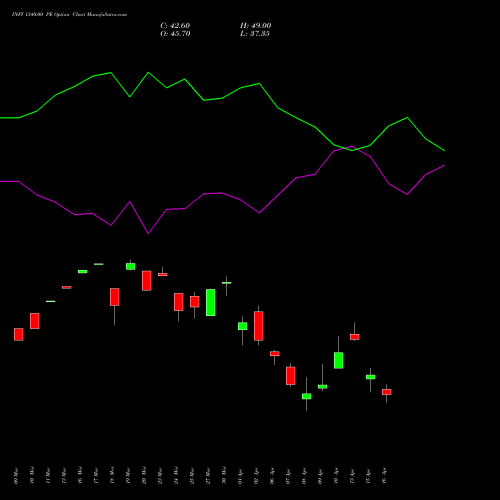Click the red candlestick above 07 Apr
500x500 pixels.
[291, 376]
